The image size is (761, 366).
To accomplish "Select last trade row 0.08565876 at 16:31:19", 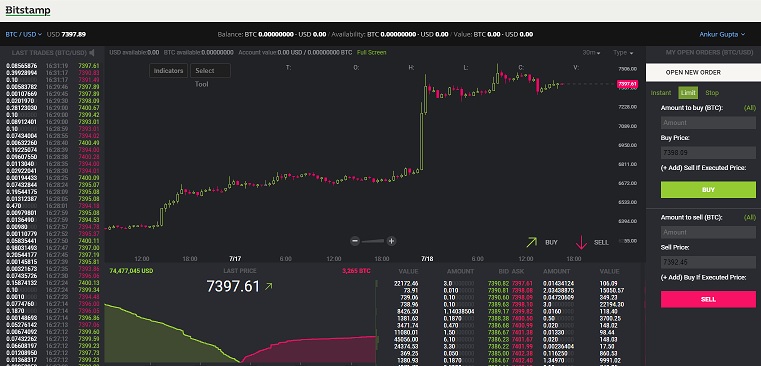I will click(52, 66).
